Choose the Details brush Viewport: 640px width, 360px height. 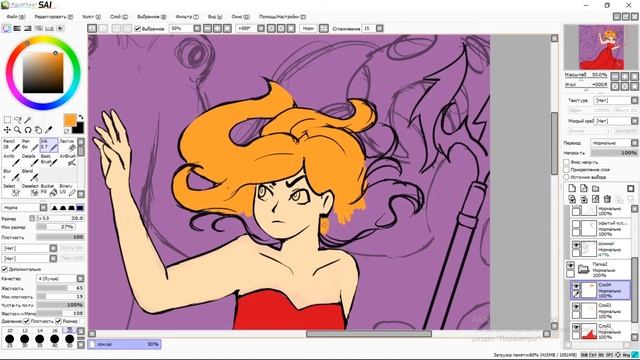click(30, 160)
